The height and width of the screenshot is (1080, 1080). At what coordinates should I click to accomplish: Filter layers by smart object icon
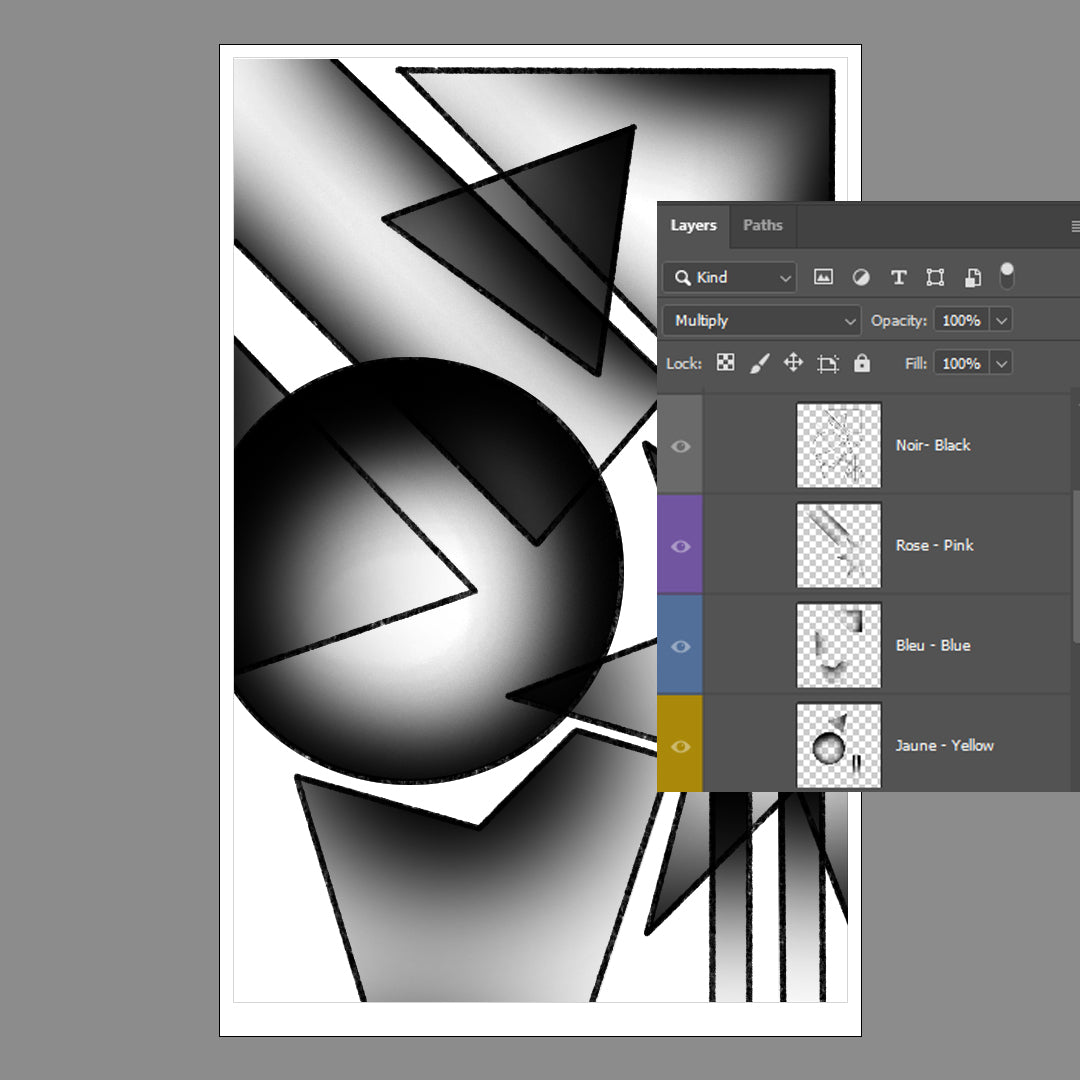pyautogui.click(x=972, y=277)
